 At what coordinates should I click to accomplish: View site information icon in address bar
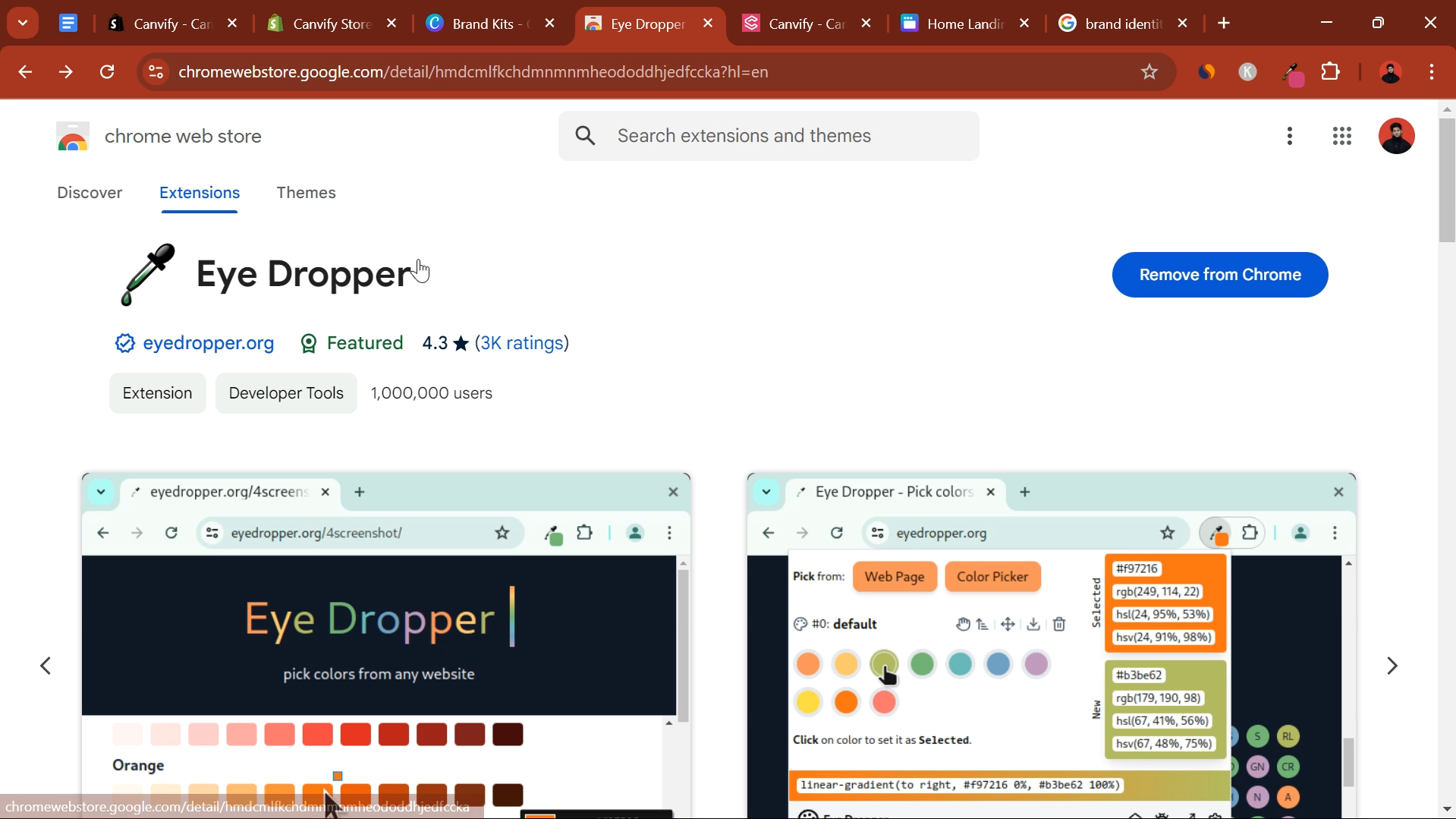155,72
